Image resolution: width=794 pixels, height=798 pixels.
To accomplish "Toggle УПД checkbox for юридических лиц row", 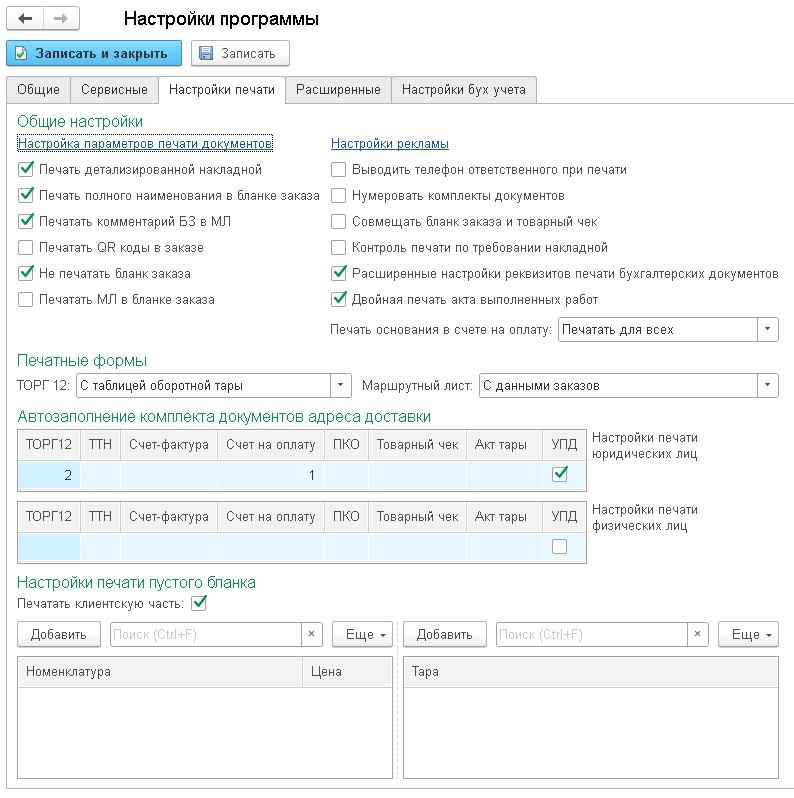I will 559,474.
